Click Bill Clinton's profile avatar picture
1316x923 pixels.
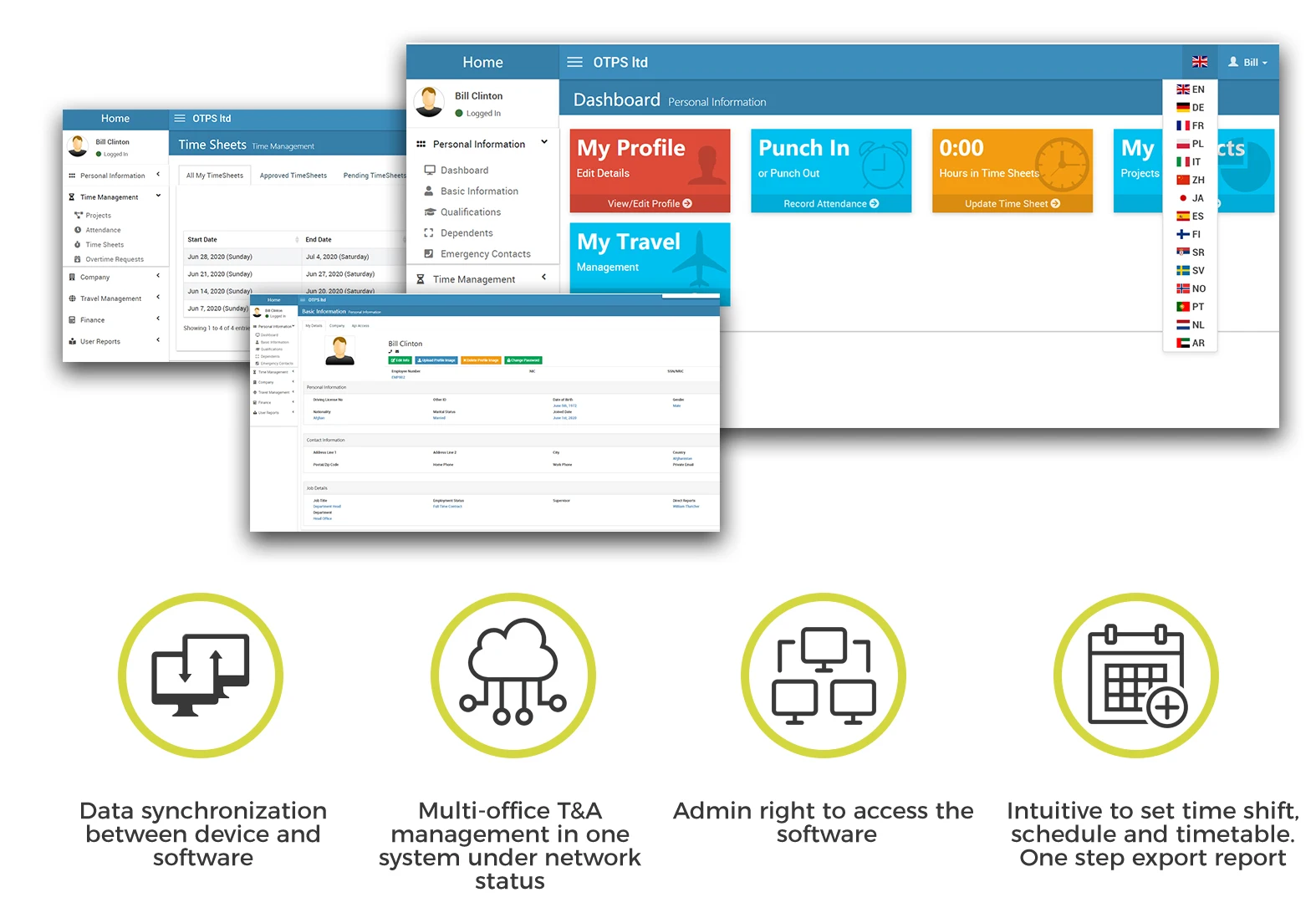(x=430, y=102)
